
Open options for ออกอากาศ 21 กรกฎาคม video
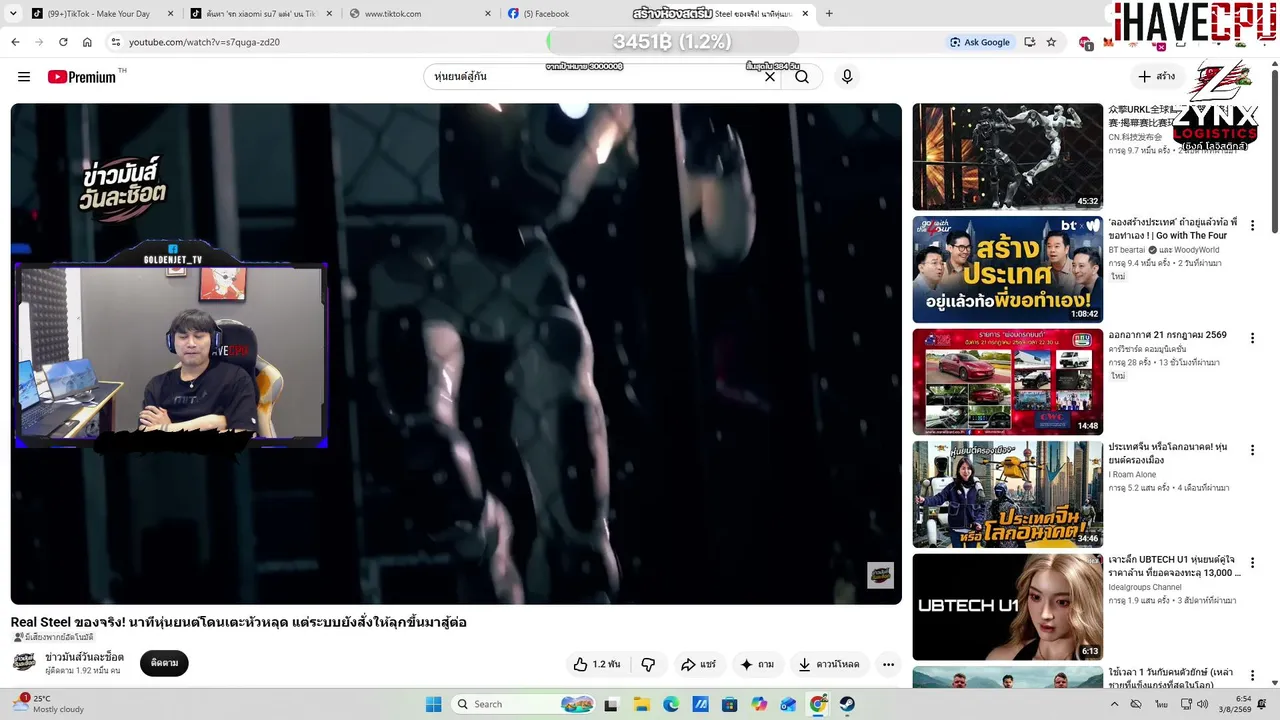[1252, 339]
